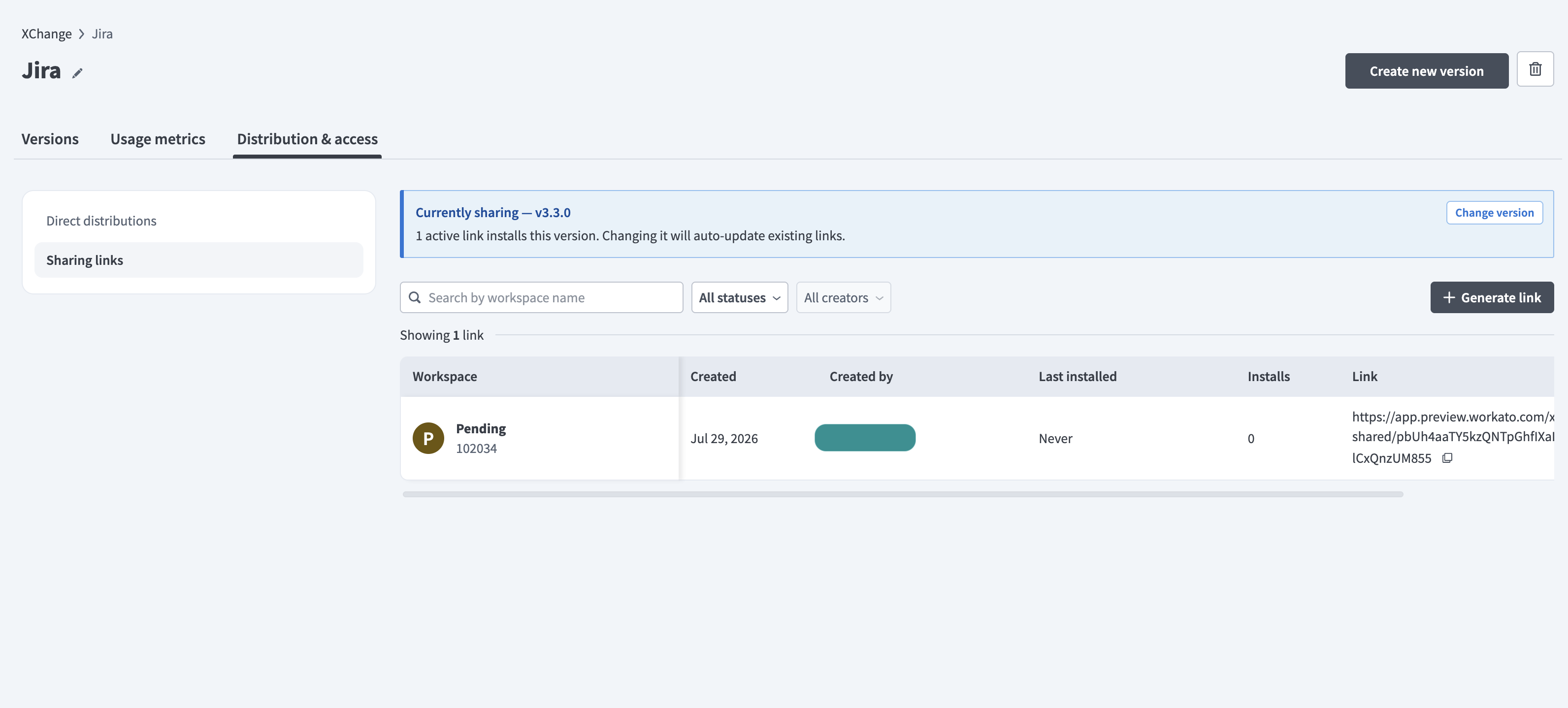The width and height of the screenshot is (1568, 708).
Task: Click the Installs count 0
Action: (x=1250, y=438)
